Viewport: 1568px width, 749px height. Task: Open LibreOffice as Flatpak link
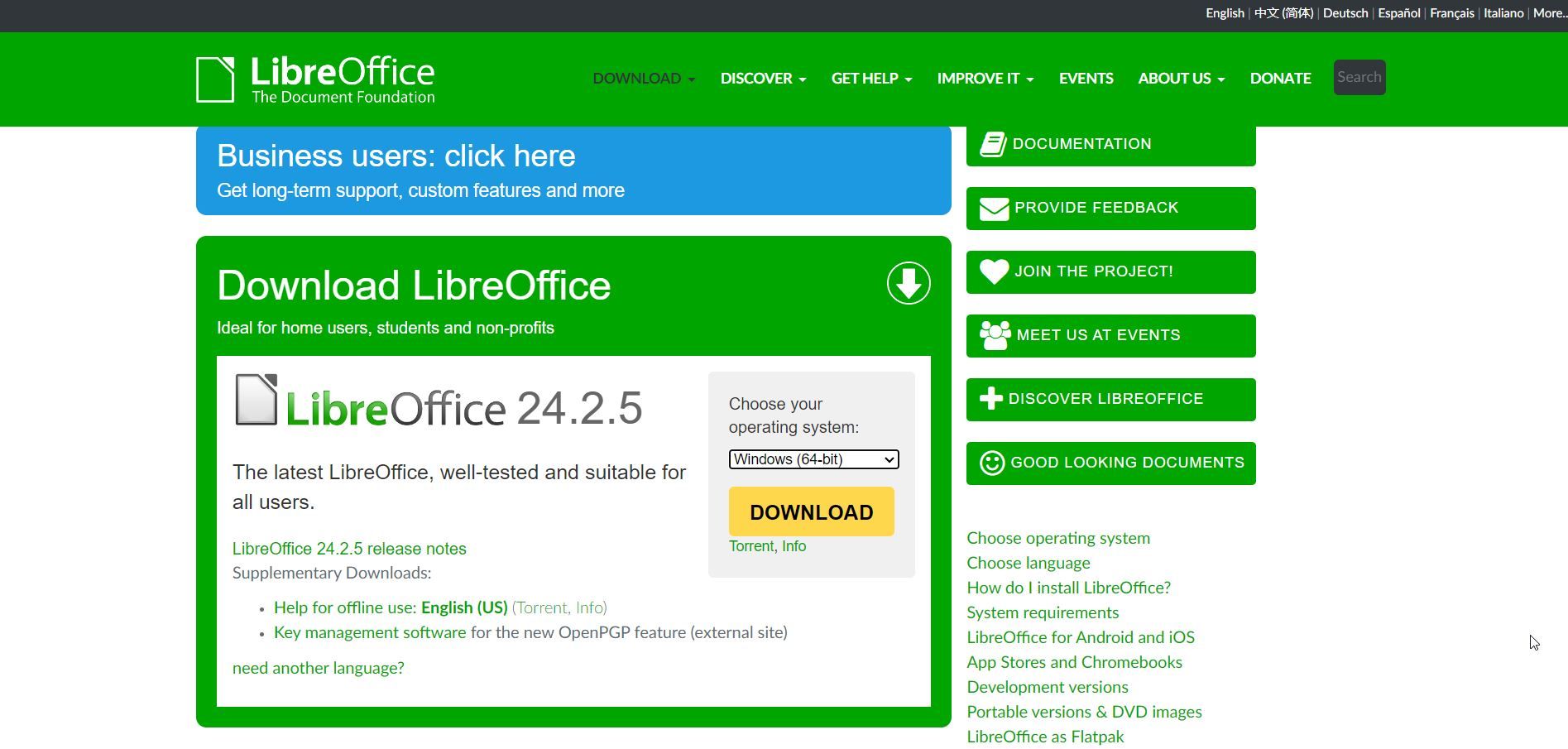pos(1046,737)
